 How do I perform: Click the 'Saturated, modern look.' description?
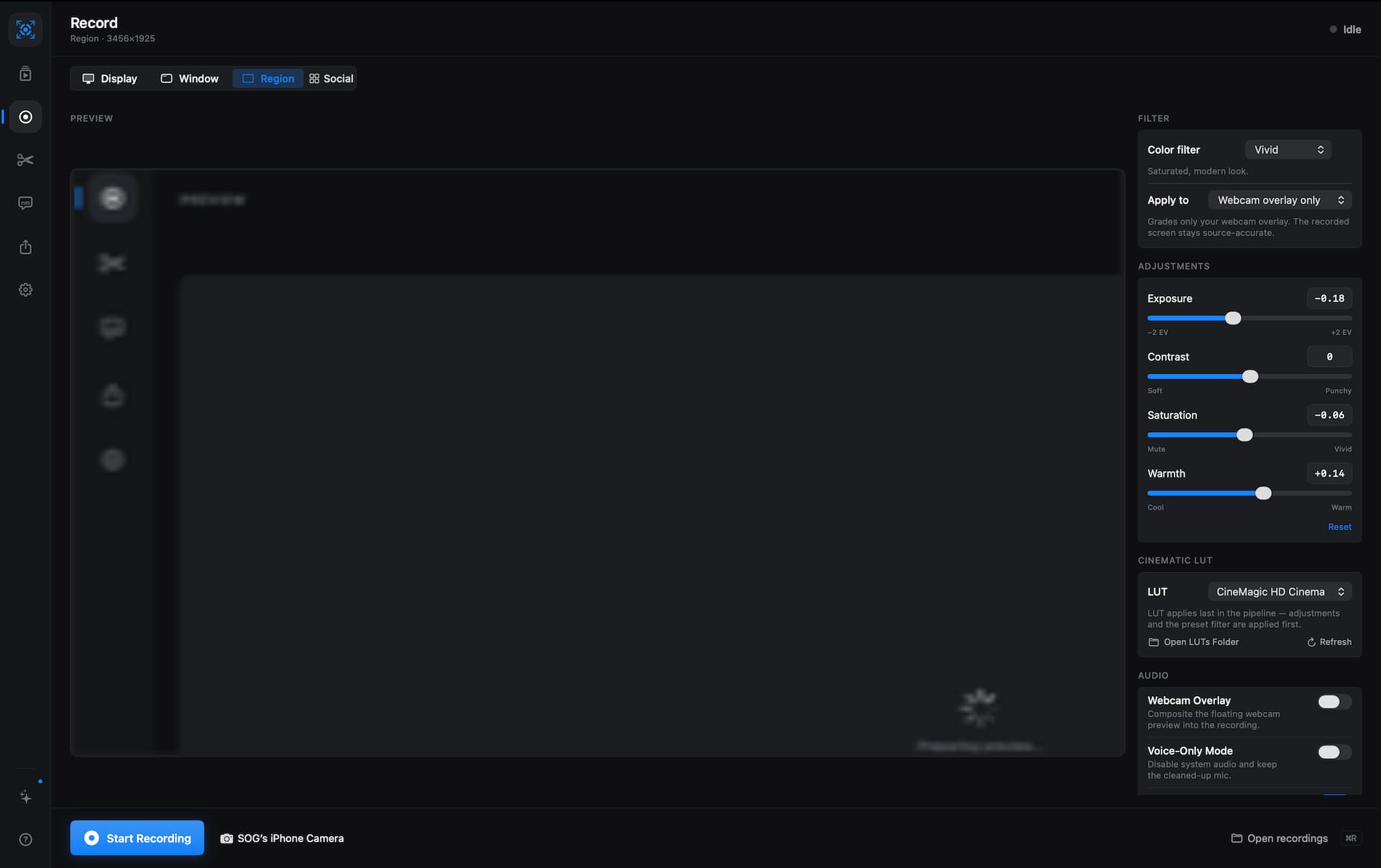click(1198, 171)
